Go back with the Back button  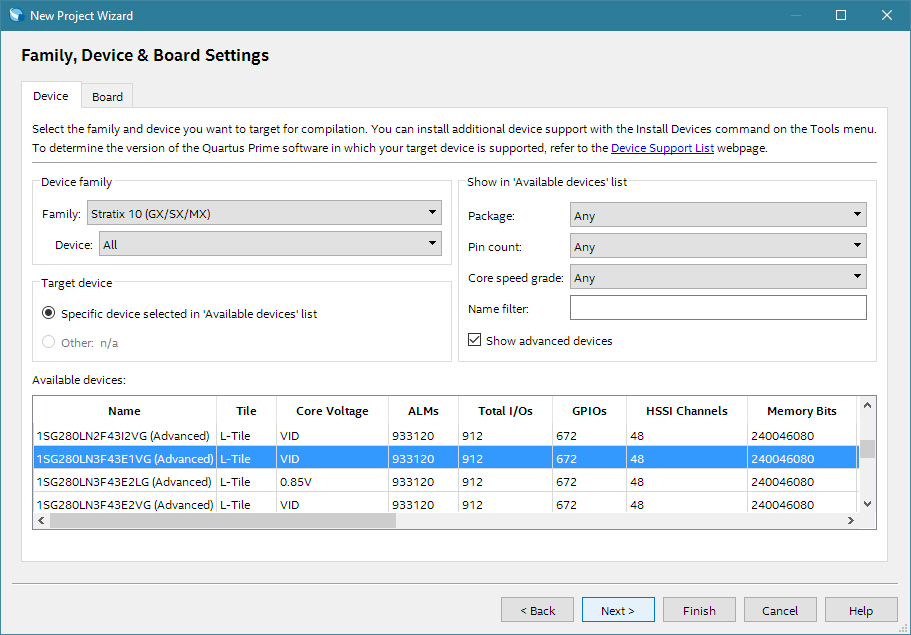(x=538, y=610)
